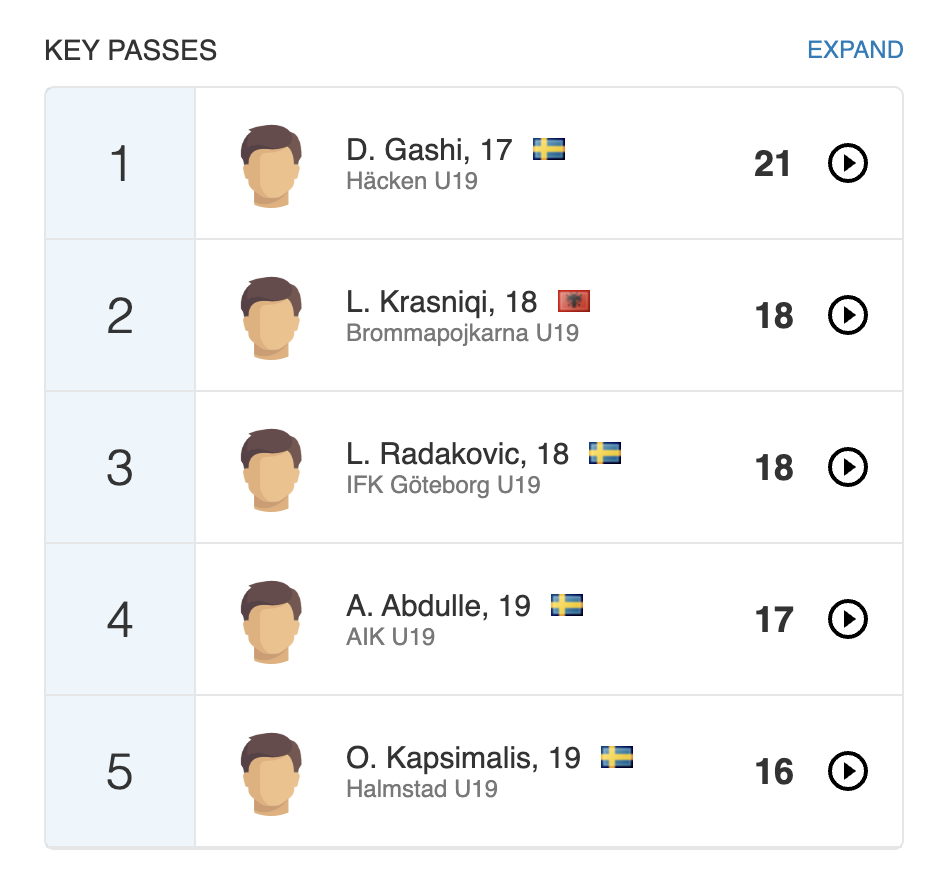
Task: Click L. Radakovic's avatar icon
Action: point(271,469)
